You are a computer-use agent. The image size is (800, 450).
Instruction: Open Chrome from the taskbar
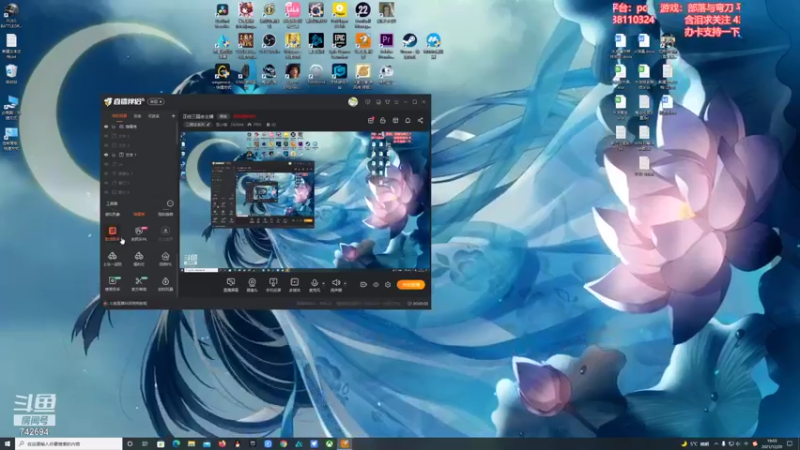click(283, 444)
